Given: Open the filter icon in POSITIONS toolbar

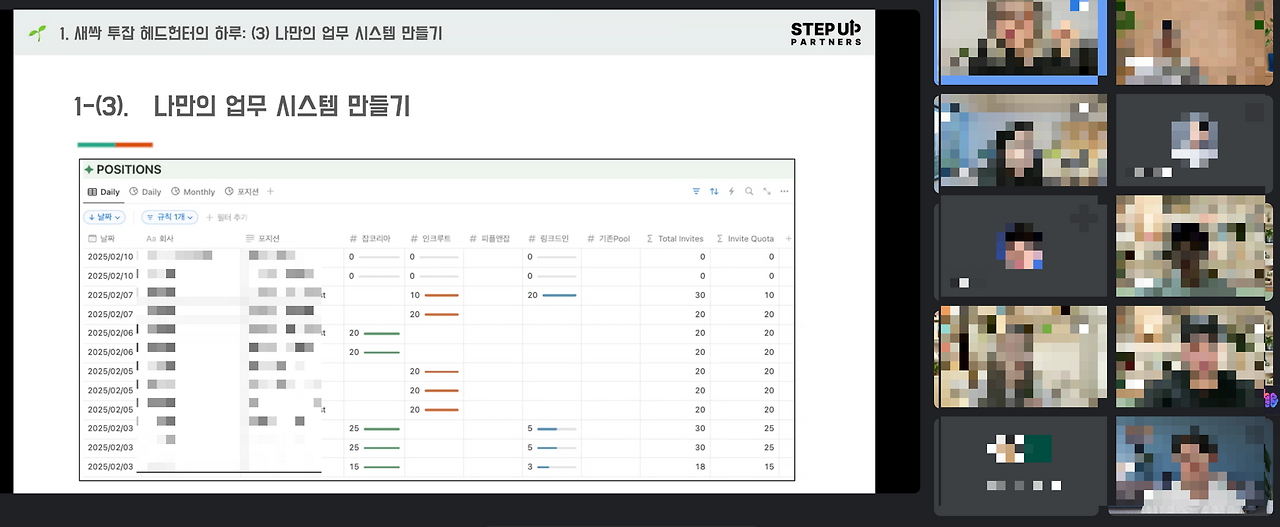Looking at the screenshot, I should [x=697, y=191].
